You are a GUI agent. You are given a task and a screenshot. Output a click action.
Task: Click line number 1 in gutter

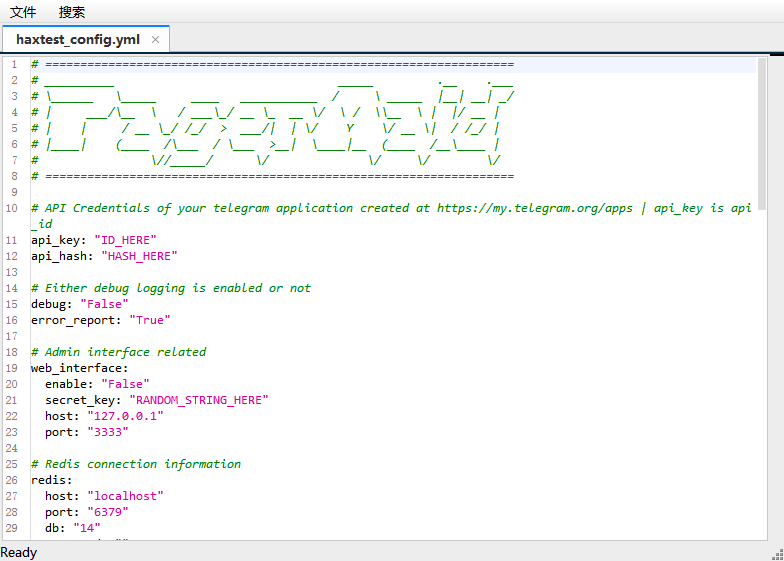pyautogui.click(x=14, y=64)
